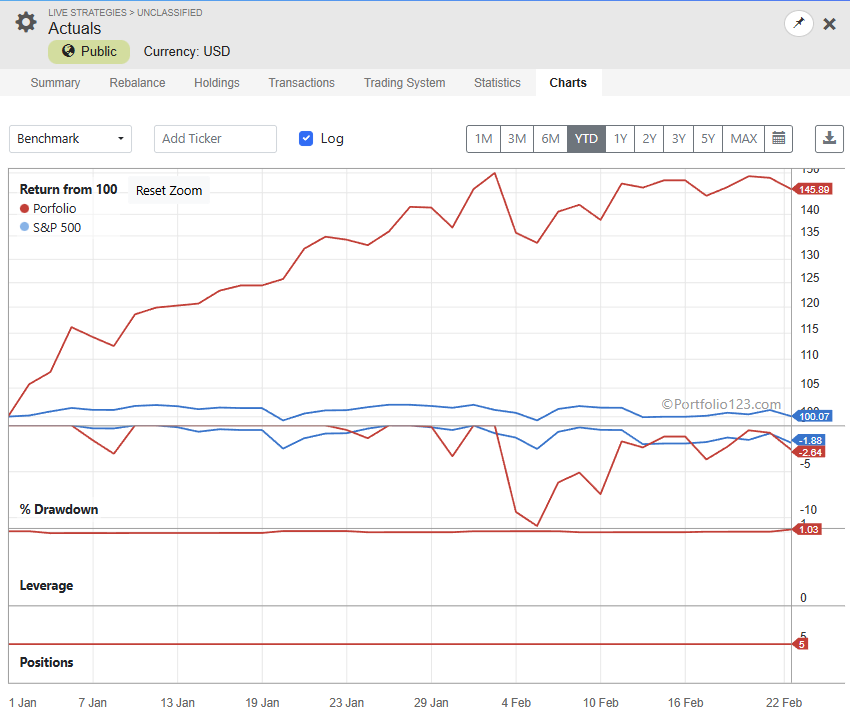Select the MAX time range
850x719 pixels.
click(x=743, y=139)
